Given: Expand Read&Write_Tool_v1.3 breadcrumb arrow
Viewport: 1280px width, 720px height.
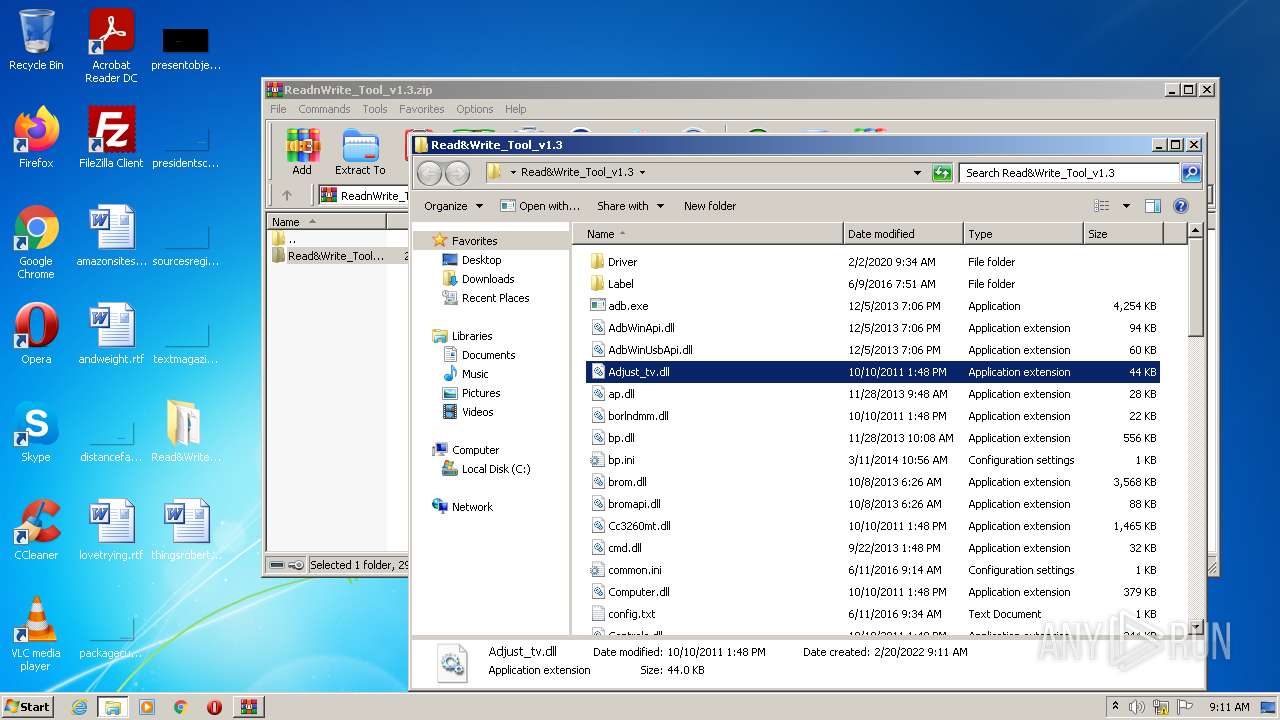Looking at the screenshot, I should [642, 172].
